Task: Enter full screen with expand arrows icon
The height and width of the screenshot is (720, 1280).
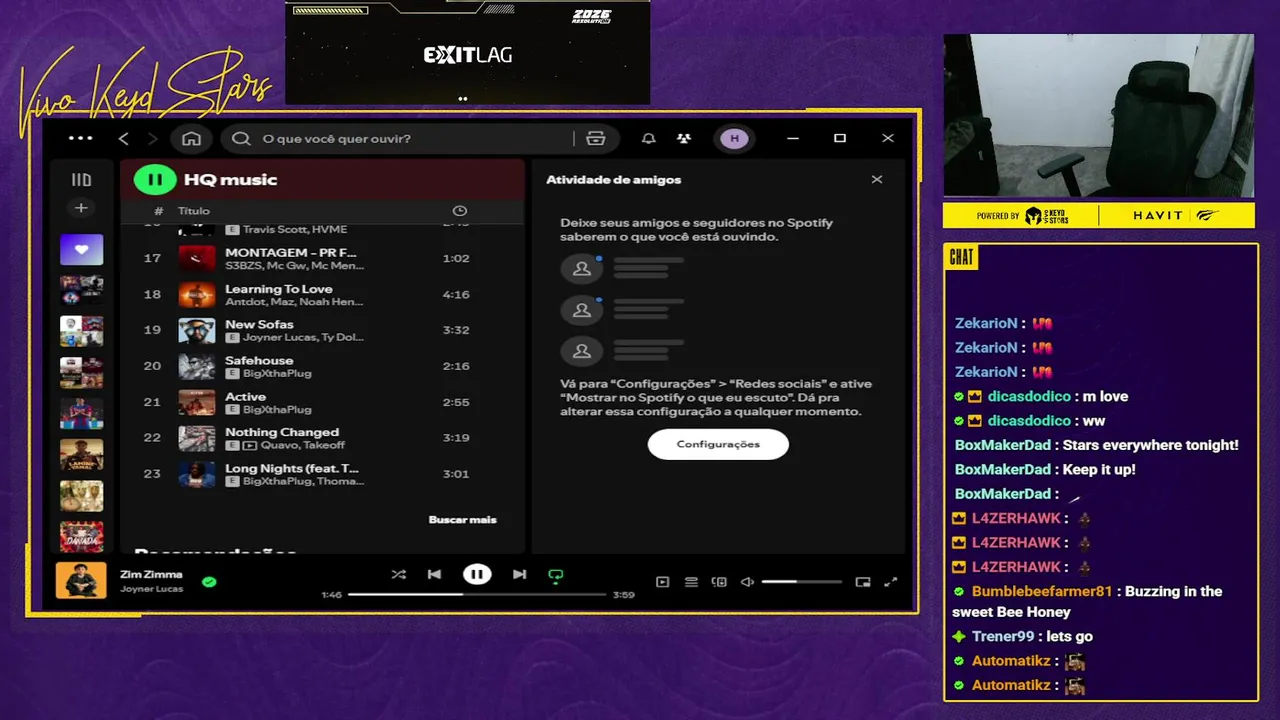Action: pos(891,582)
